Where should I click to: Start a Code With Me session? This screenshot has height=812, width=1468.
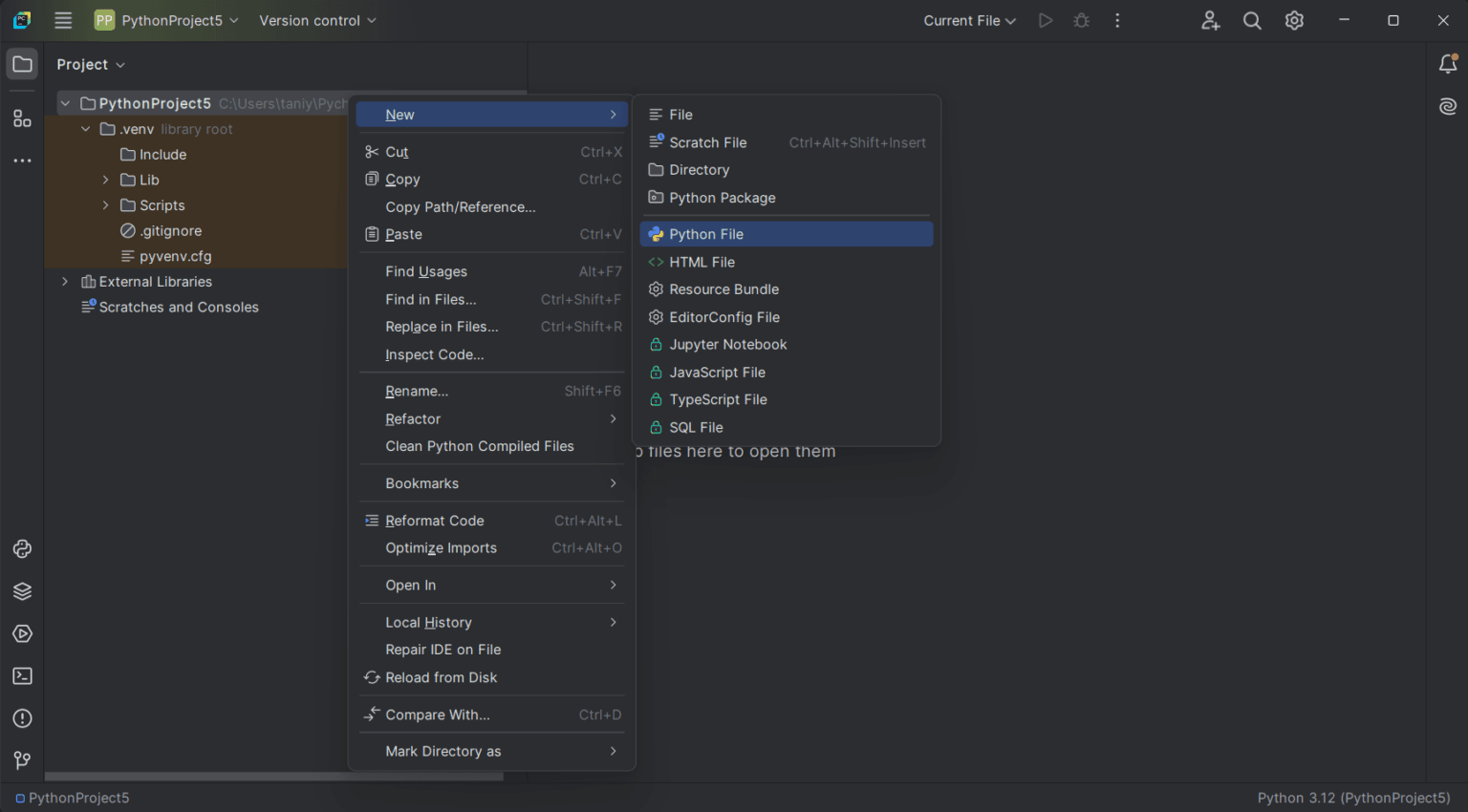1210,19
